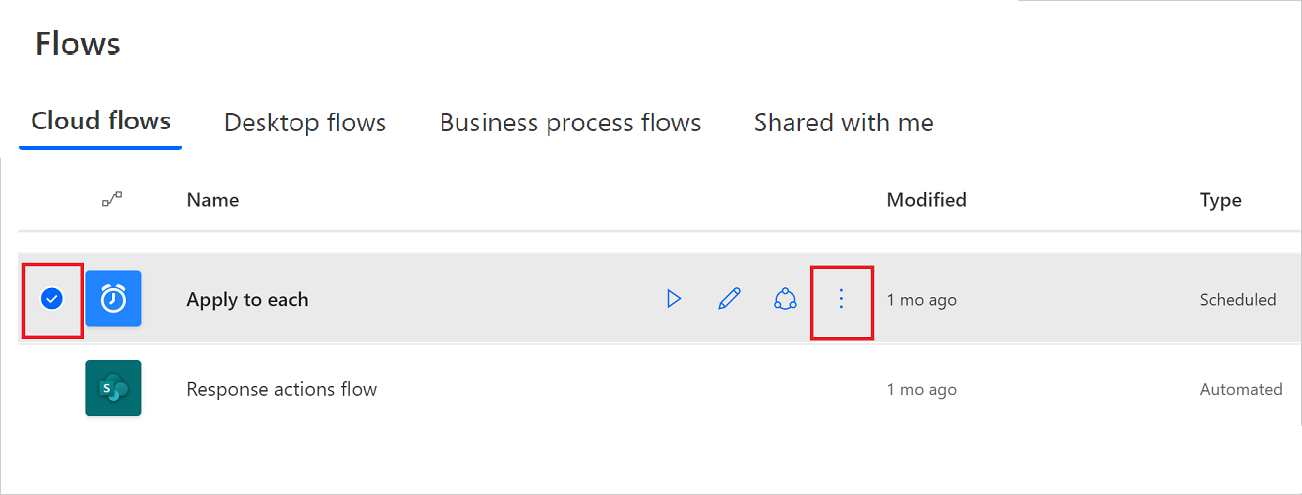Click the Flows page heading
This screenshot has width=1302, height=495.
[x=78, y=44]
